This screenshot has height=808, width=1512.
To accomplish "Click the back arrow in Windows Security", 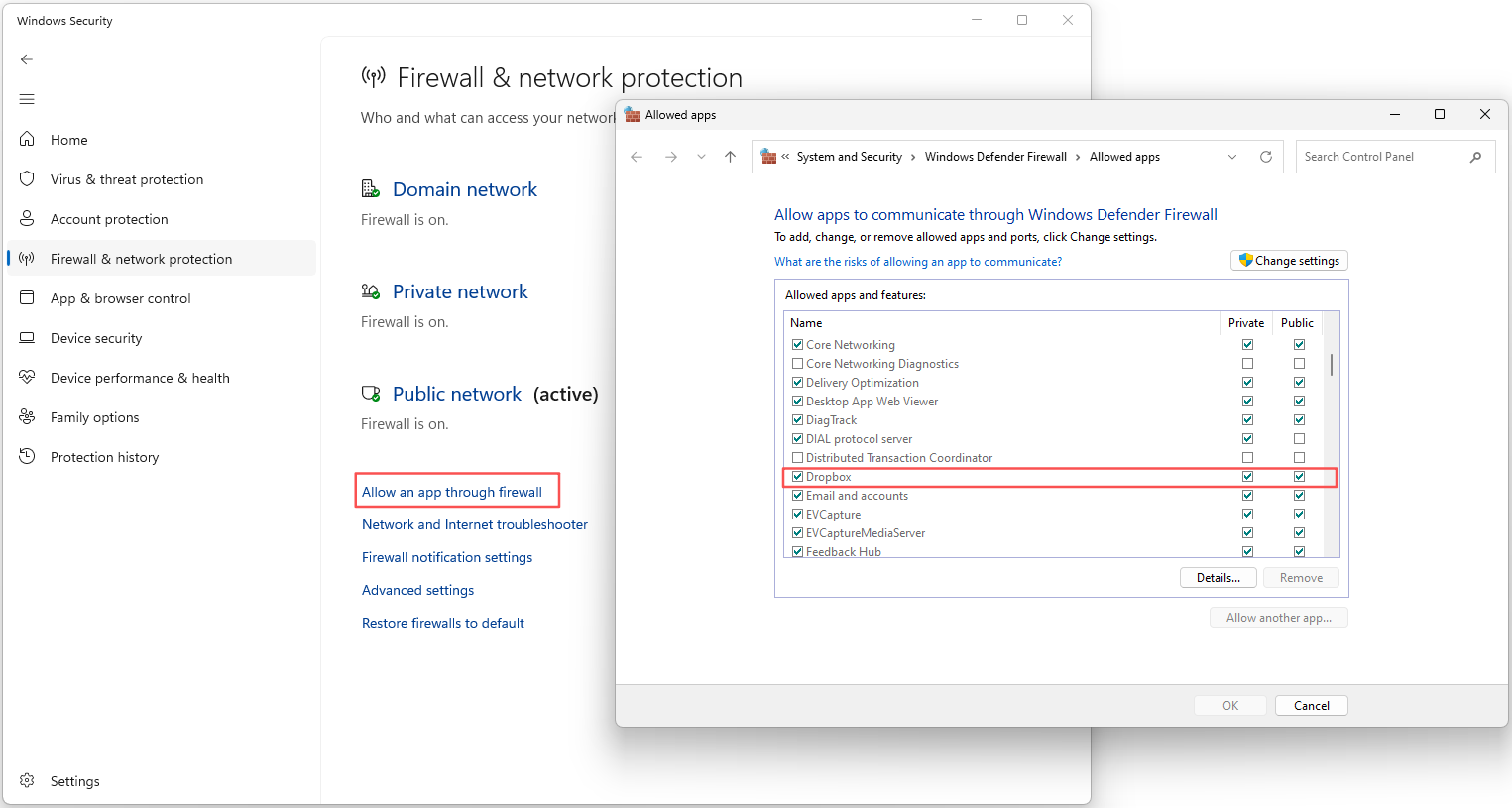I will [x=26, y=59].
